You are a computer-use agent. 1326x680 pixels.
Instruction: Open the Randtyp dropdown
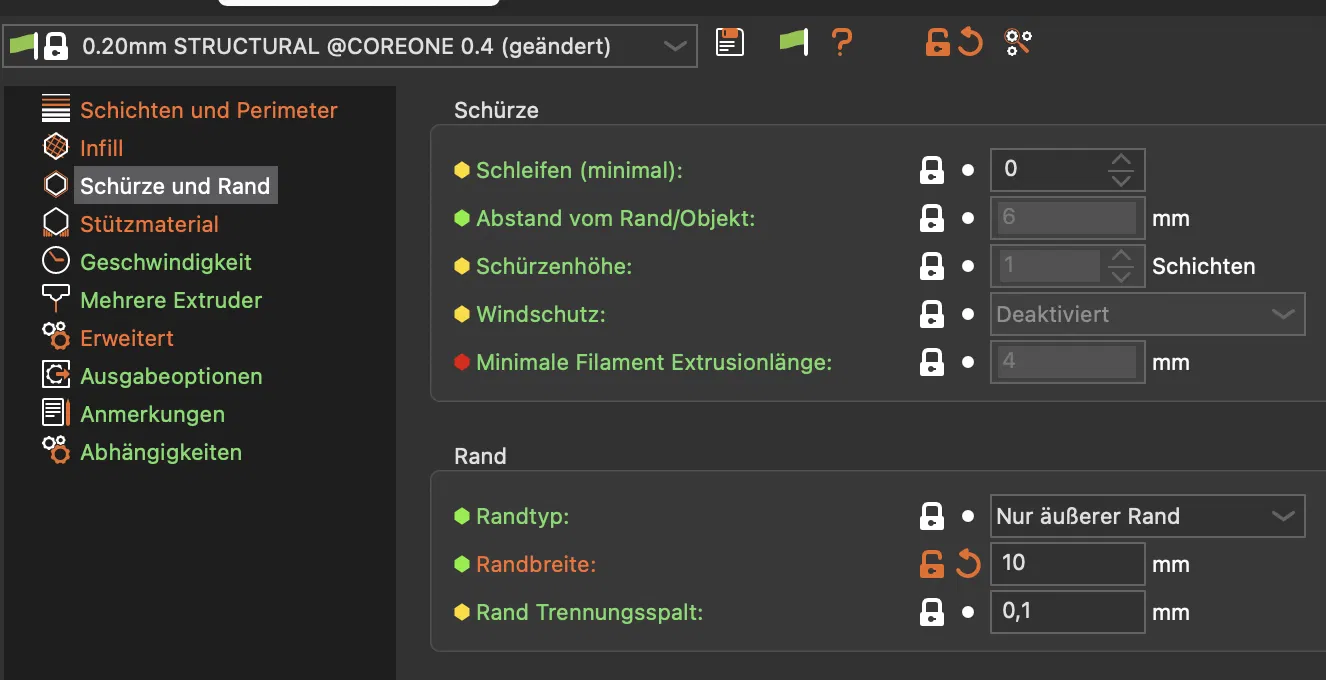[1147, 516]
